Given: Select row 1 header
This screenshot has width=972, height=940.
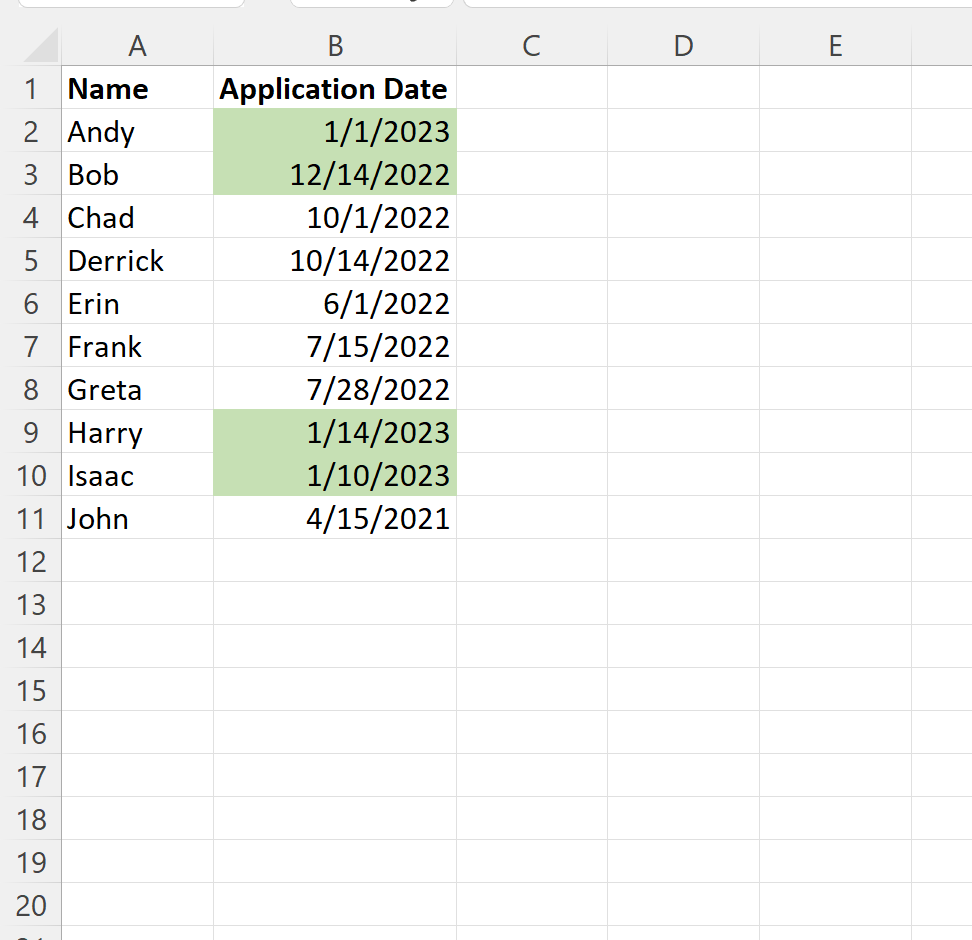Looking at the screenshot, I should click(x=31, y=87).
